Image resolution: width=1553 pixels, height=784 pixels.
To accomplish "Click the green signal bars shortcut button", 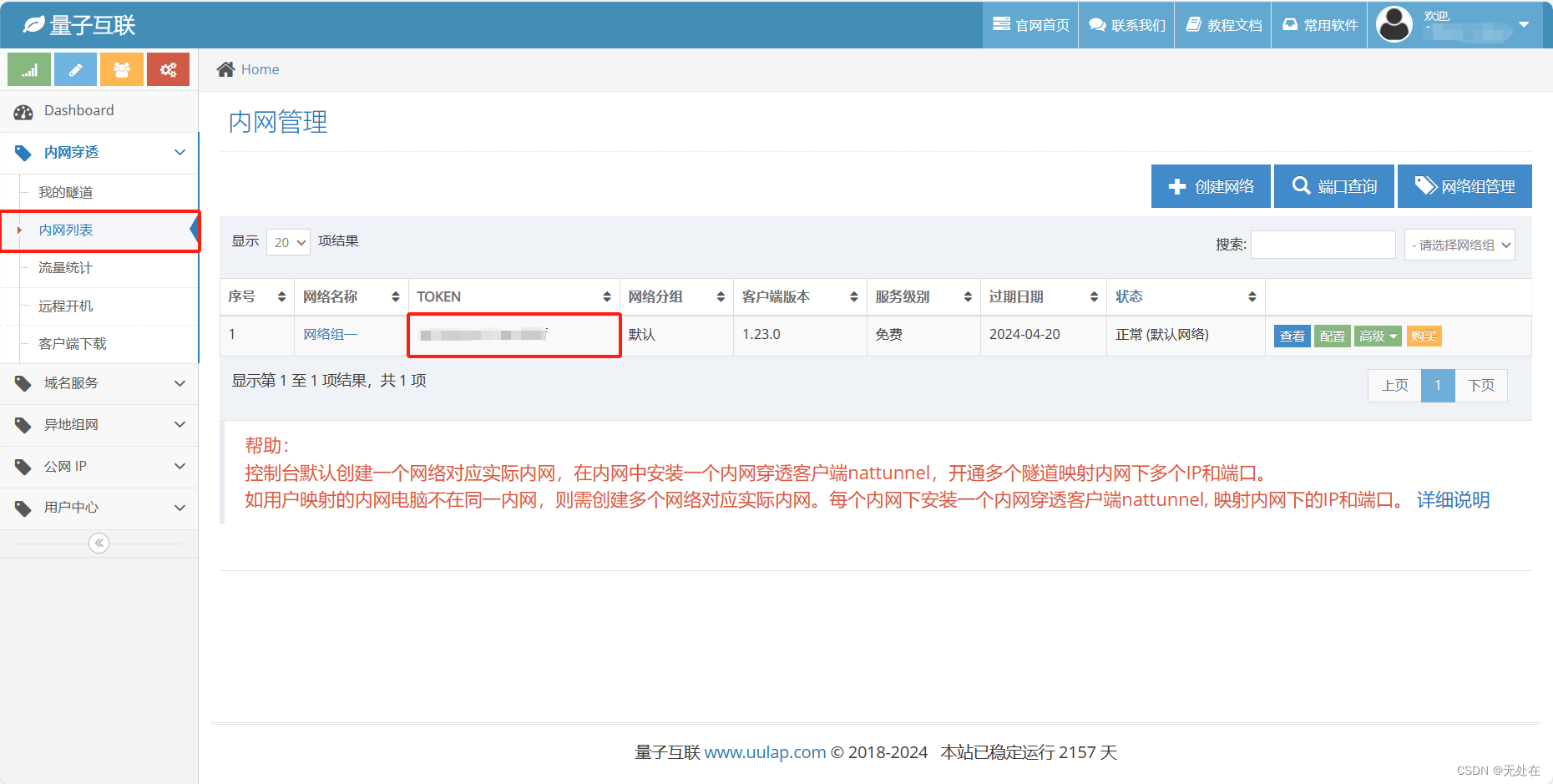I will point(29,70).
